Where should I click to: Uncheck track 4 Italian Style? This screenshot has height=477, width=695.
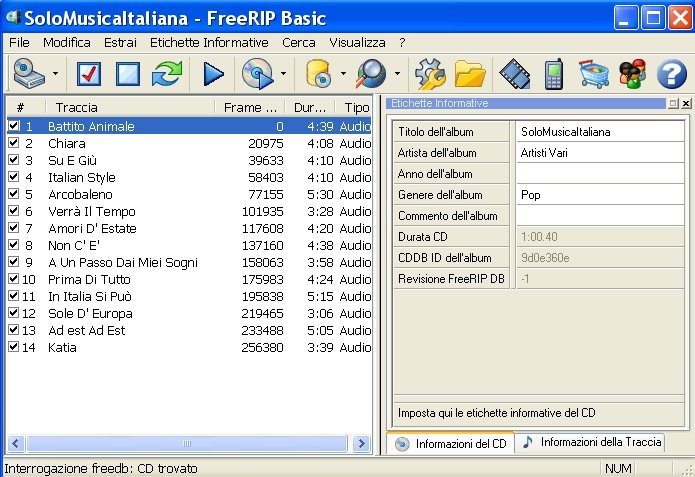pos(14,177)
